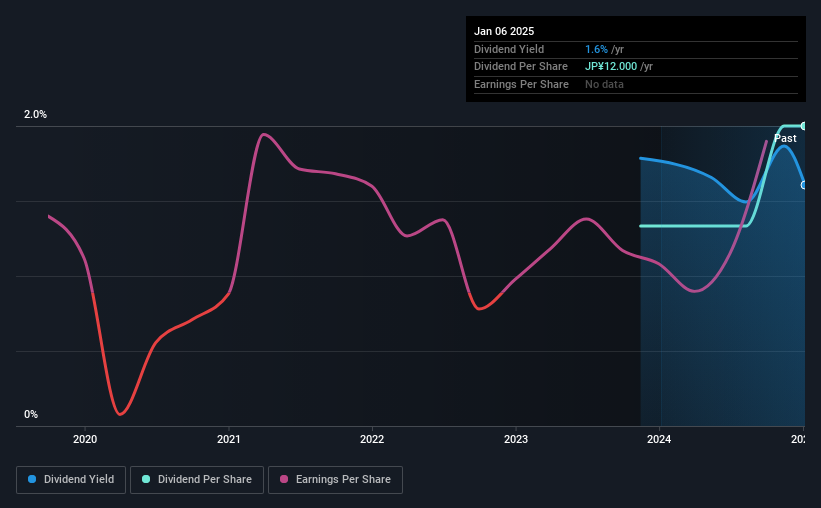Image resolution: width=821 pixels, height=508 pixels.
Task: Click the 2.0% y-axis label
Action: point(35,114)
